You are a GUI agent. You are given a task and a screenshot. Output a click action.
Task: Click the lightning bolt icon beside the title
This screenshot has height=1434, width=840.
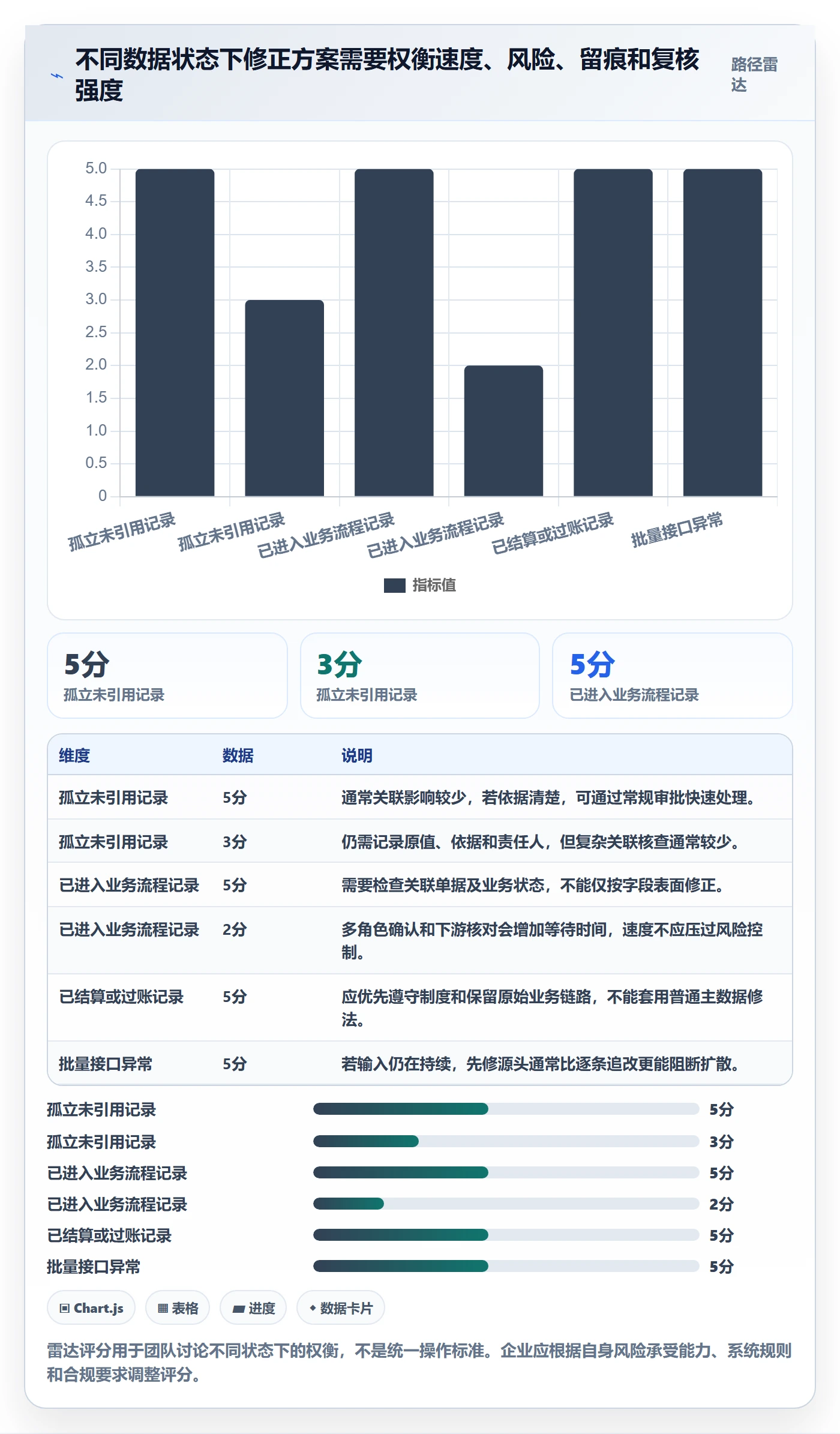click(x=57, y=76)
